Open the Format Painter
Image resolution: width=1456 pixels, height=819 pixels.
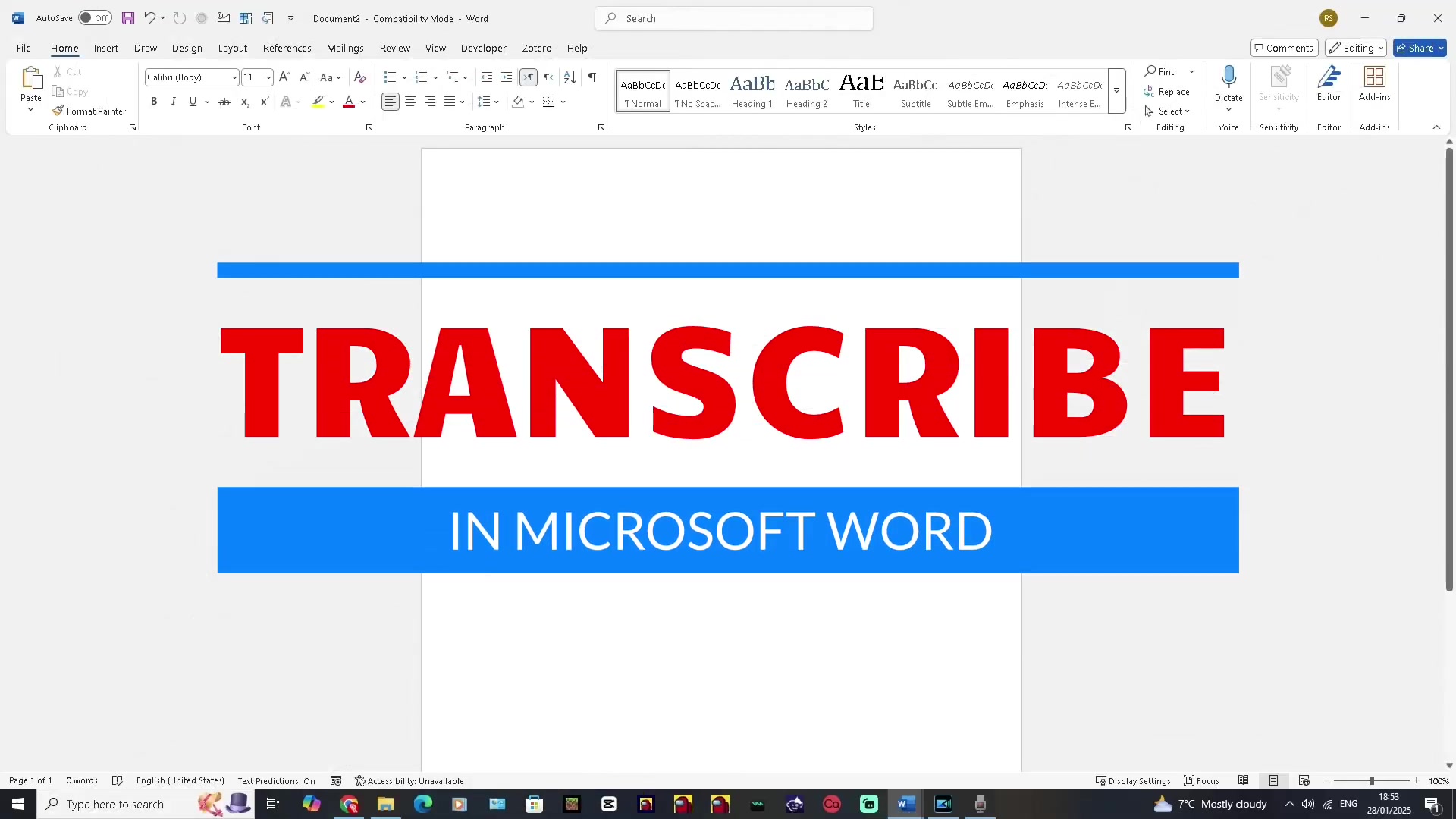(x=89, y=111)
